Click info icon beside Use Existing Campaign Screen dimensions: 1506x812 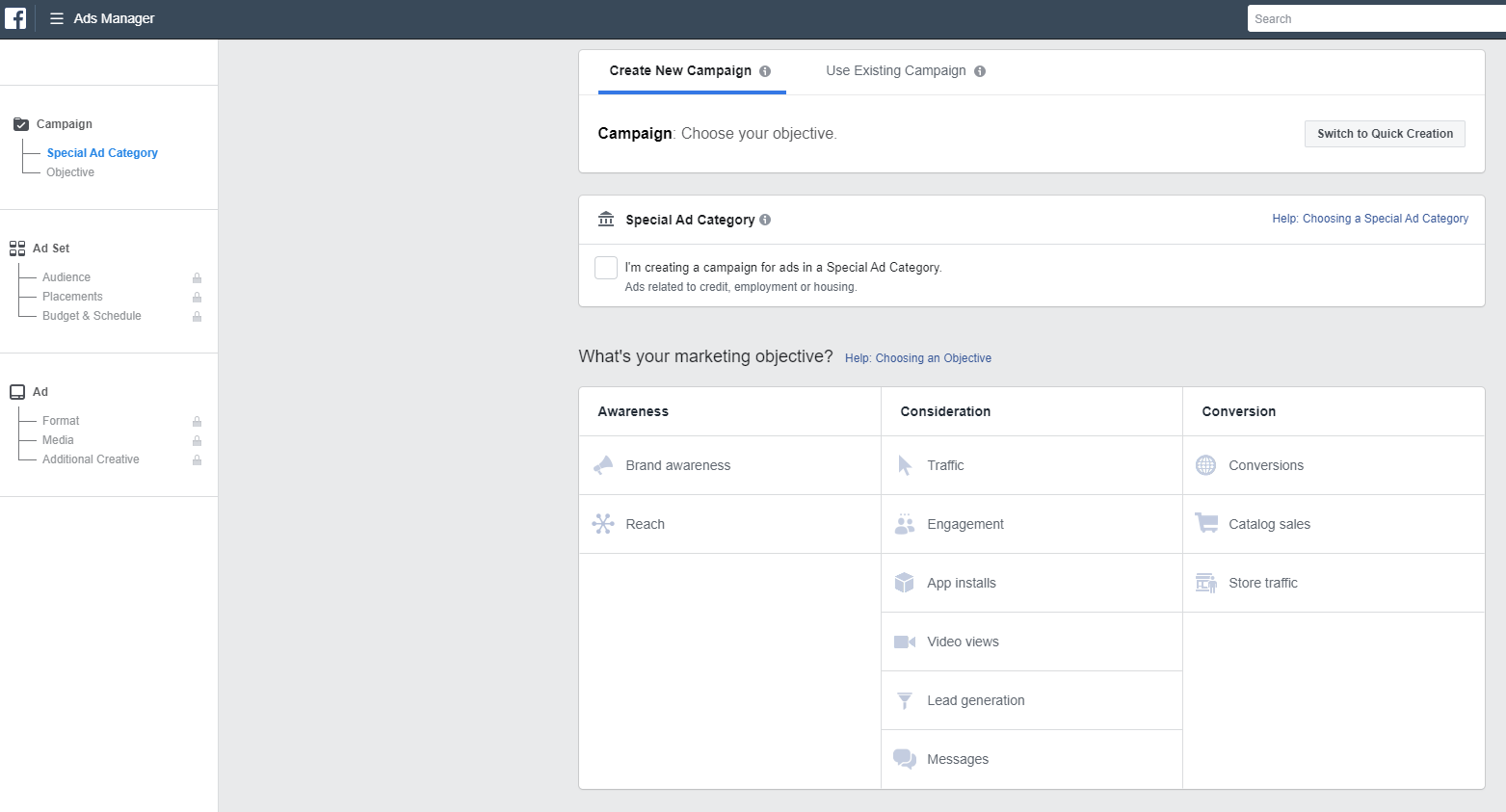[x=980, y=71]
